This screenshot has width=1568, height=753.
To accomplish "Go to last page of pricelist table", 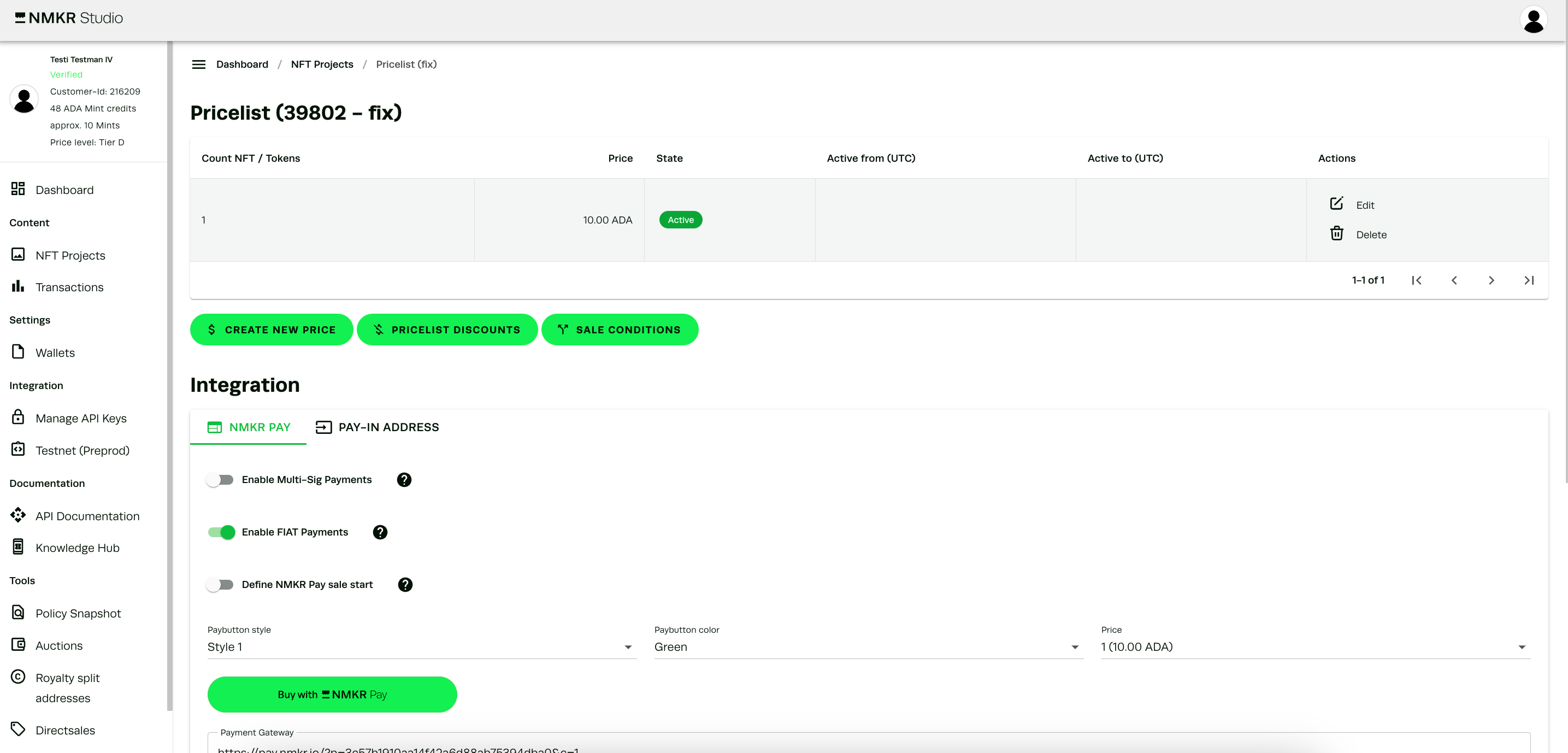I will [1529, 280].
